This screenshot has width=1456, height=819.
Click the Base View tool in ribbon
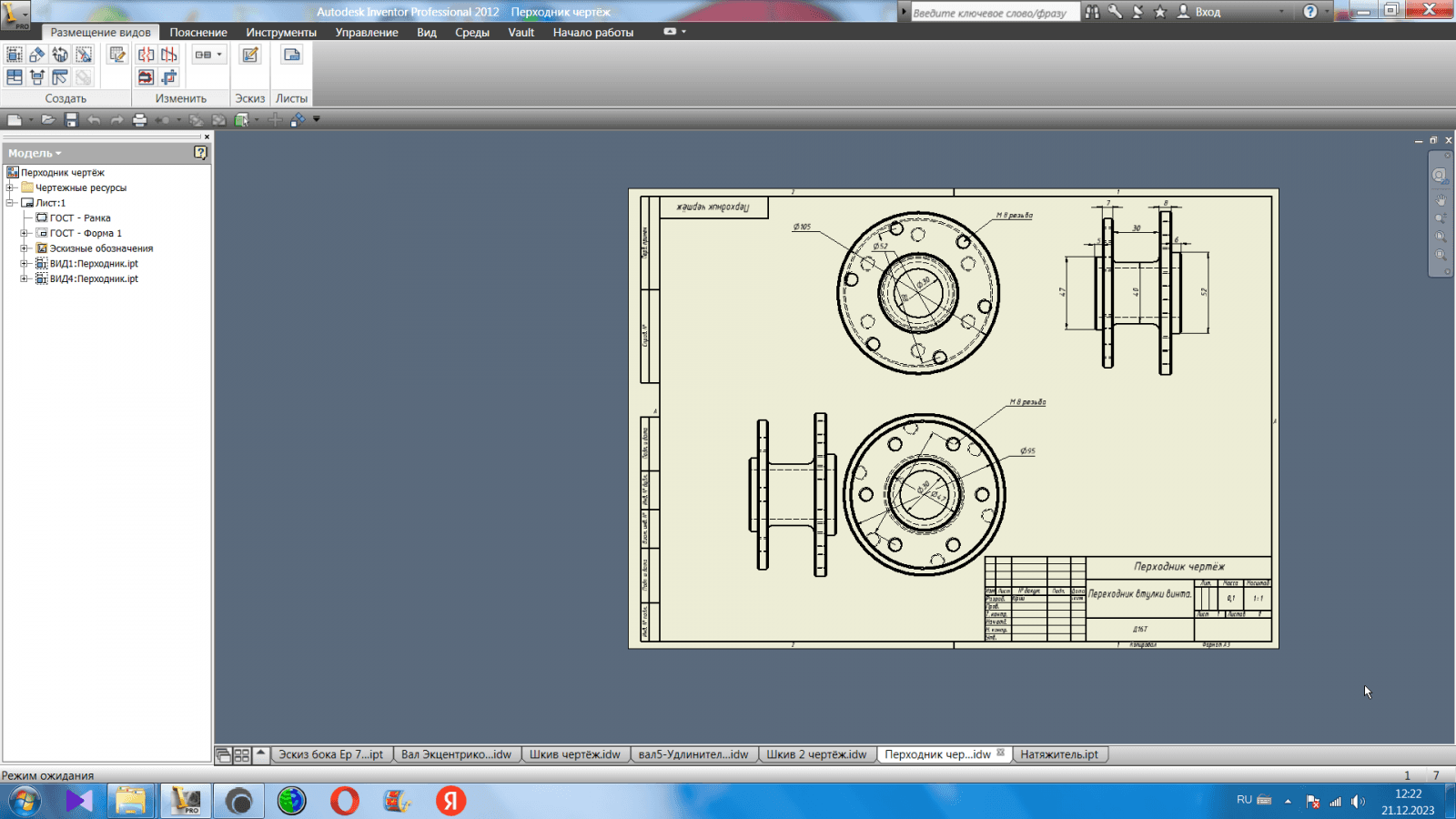tap(15, 55)
